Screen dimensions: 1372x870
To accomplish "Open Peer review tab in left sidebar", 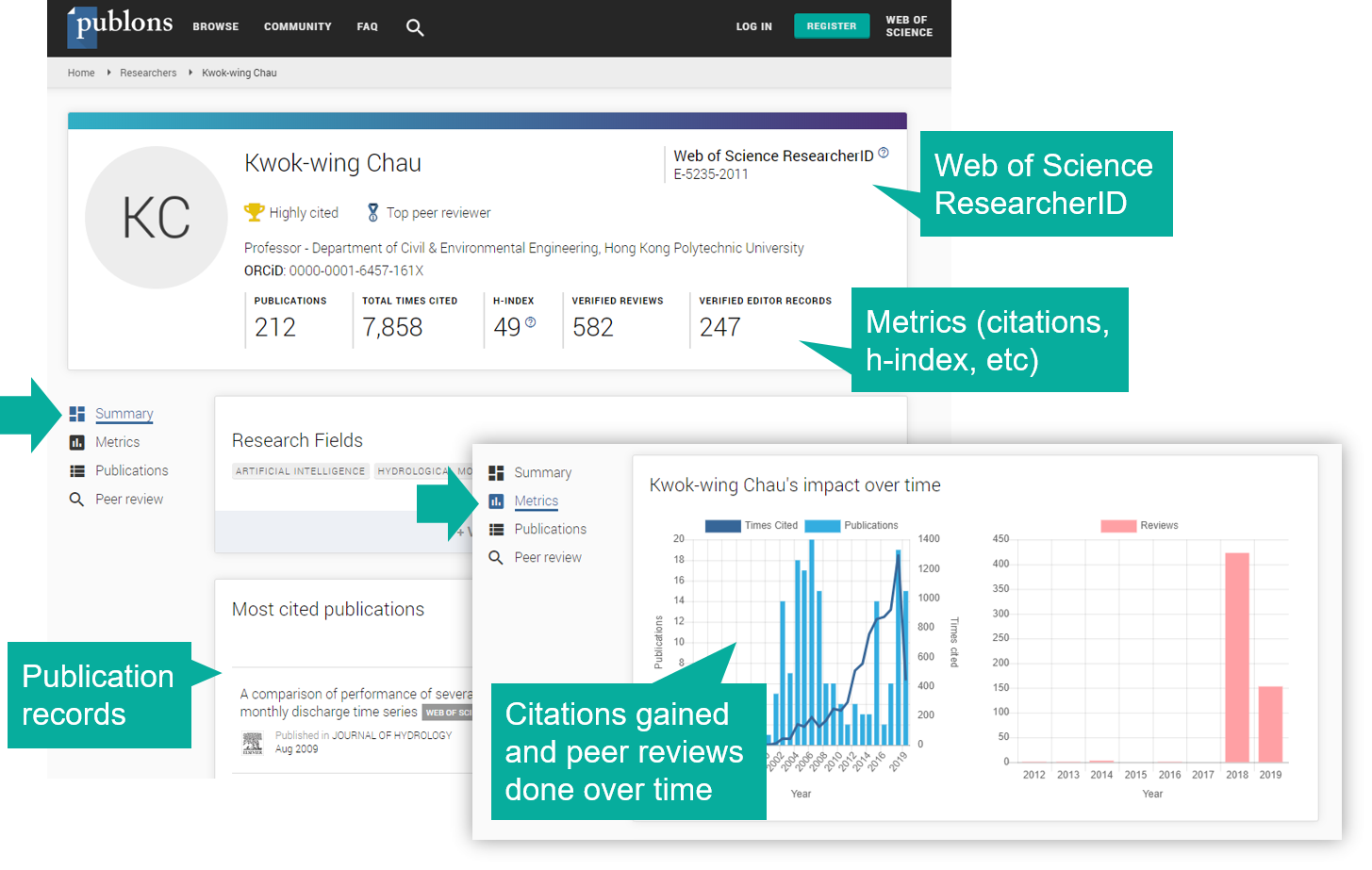I will (129, 499).
